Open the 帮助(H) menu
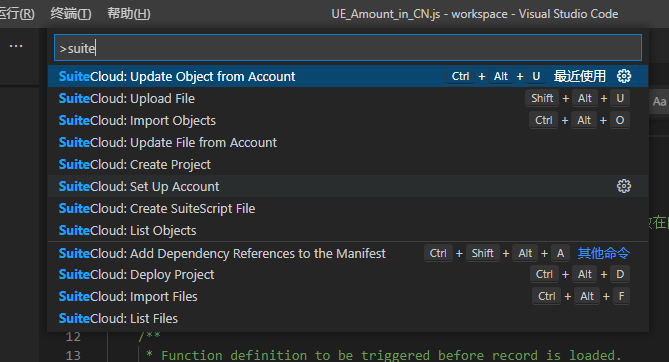 [x=128, y=14]
